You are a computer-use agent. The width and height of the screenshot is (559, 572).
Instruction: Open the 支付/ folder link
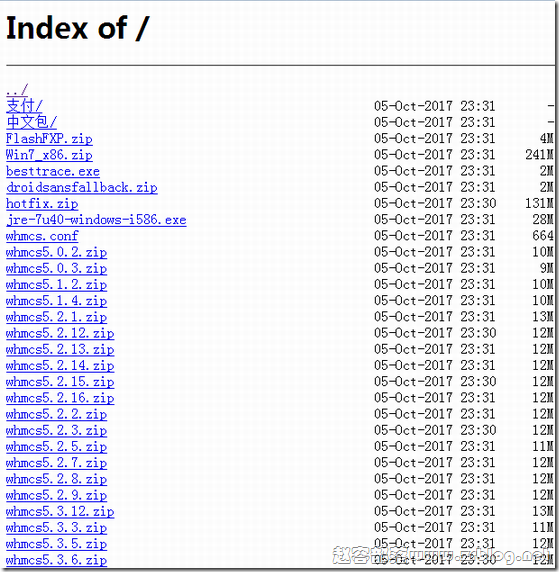(24, 106)
